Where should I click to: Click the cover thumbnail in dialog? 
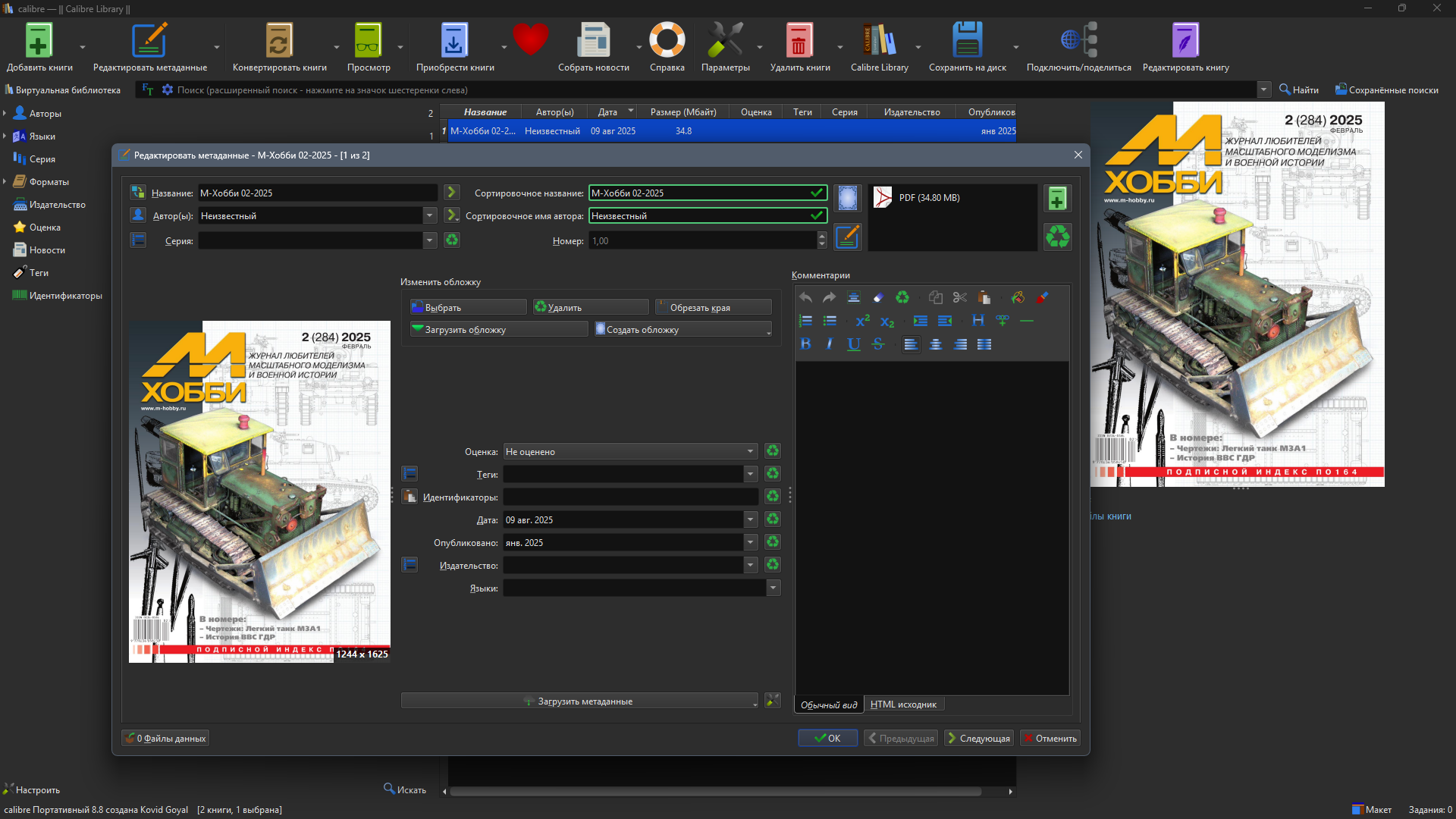pyautogui.click(x=259, y=491)
